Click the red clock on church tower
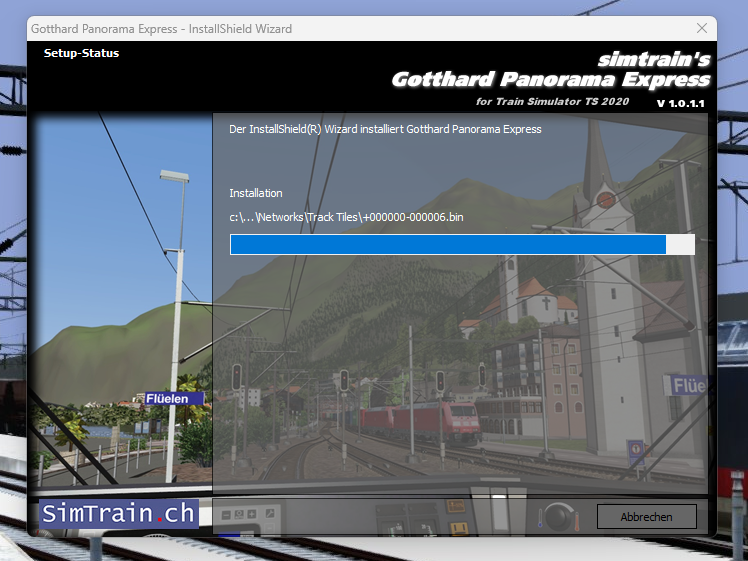Screen dimensions: 748x561 (x=605, y=199)
